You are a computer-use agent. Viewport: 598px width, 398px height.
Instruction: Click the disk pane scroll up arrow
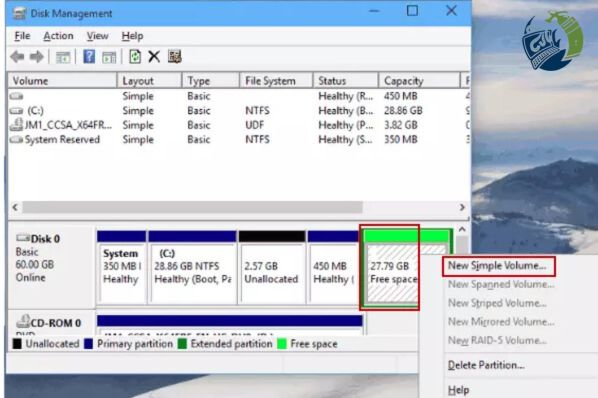pyautogui.click(x=462, y=229)
